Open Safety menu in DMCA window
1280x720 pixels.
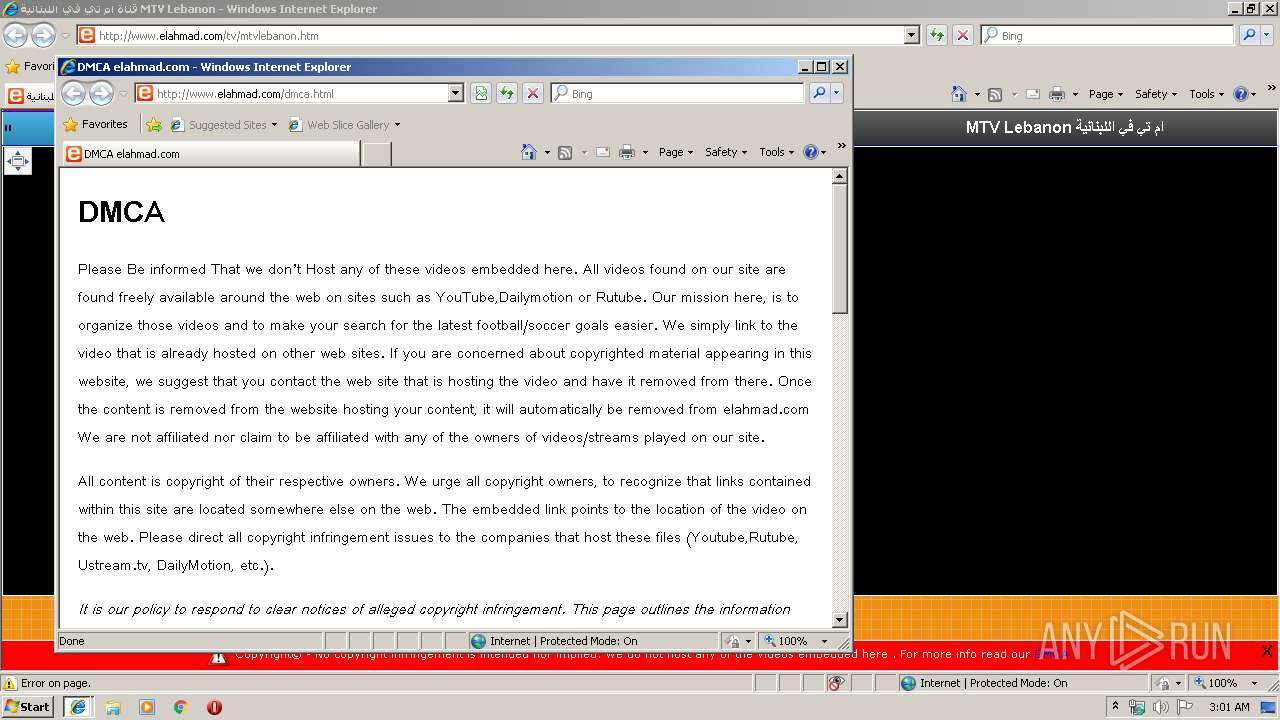726,152
